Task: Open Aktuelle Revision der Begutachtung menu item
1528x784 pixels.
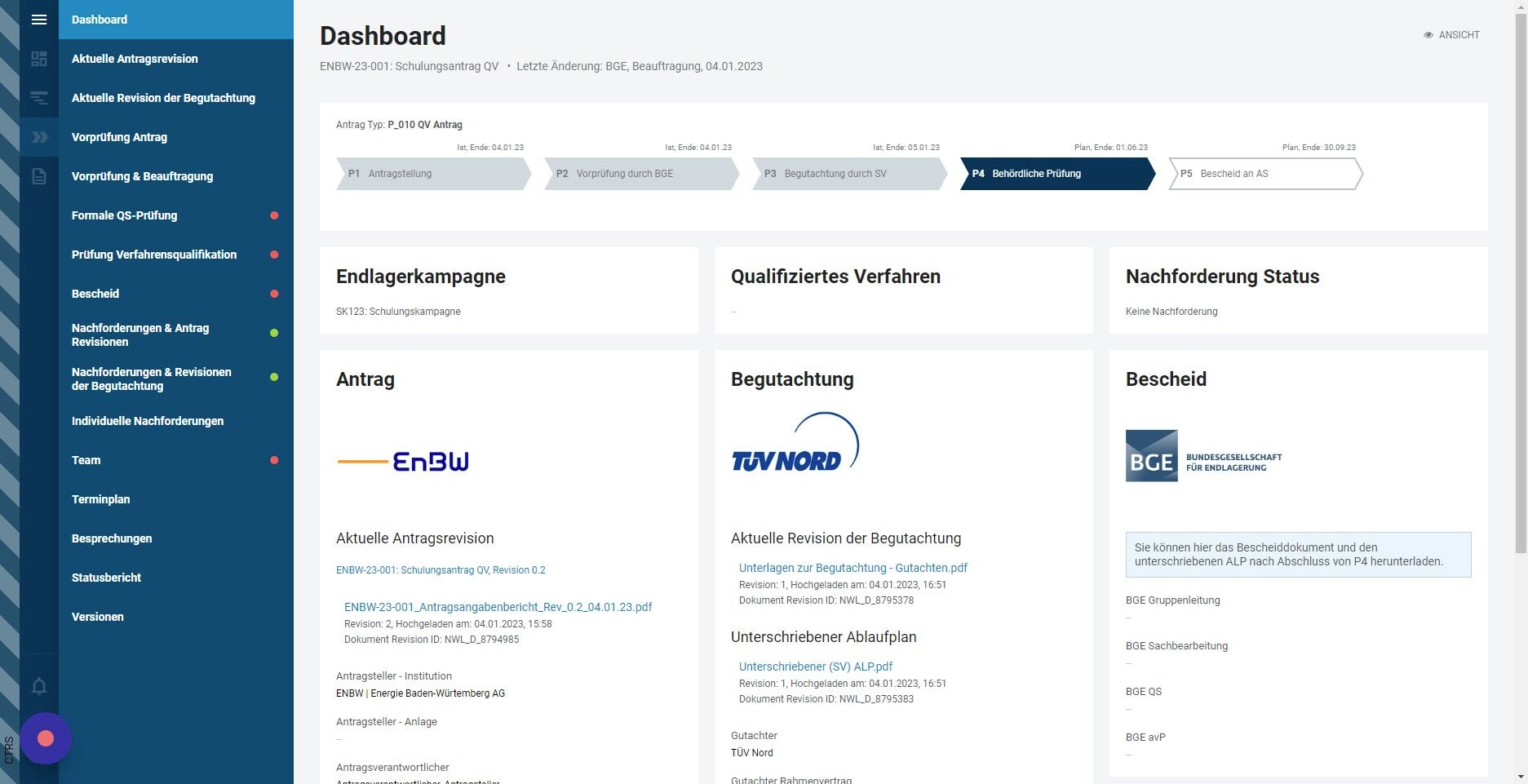Action: tap(176, 98)
